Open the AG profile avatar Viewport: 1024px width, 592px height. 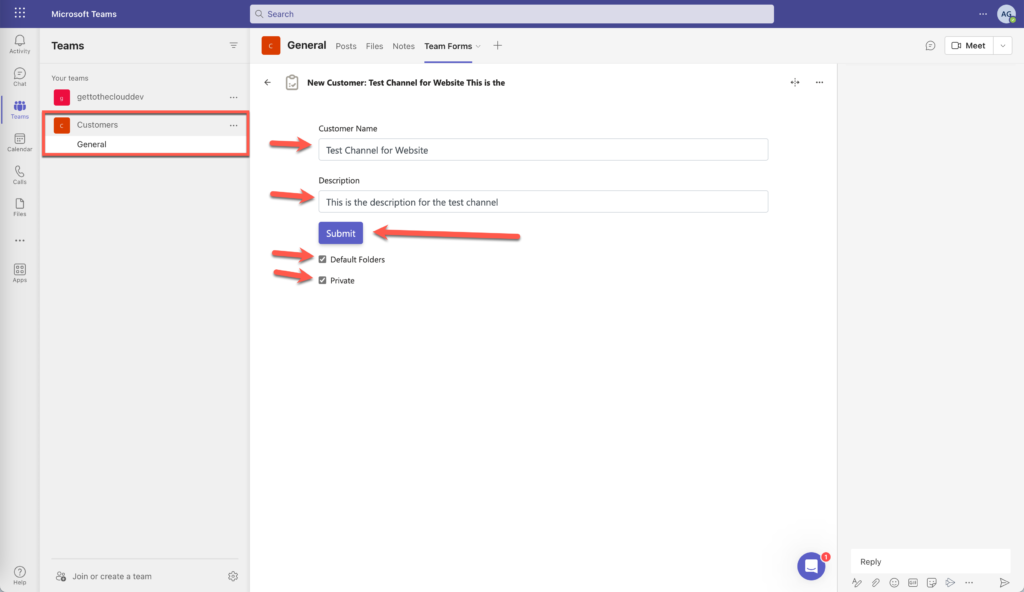[x=1006, y=14]
